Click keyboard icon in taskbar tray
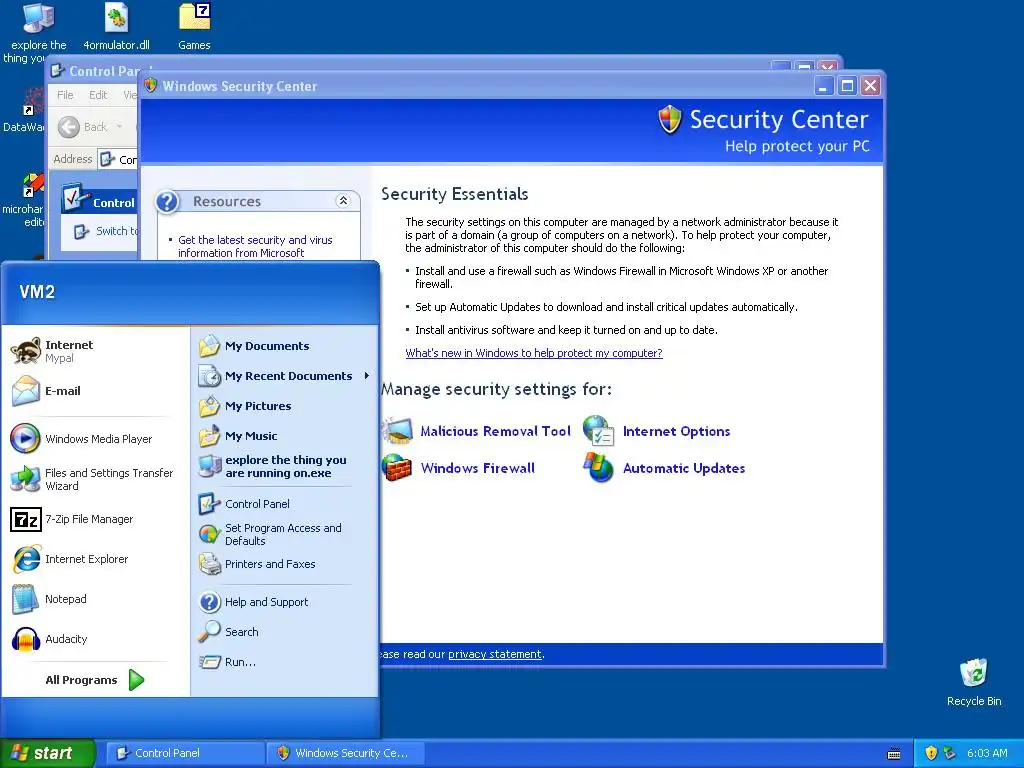 coord(894,754)
